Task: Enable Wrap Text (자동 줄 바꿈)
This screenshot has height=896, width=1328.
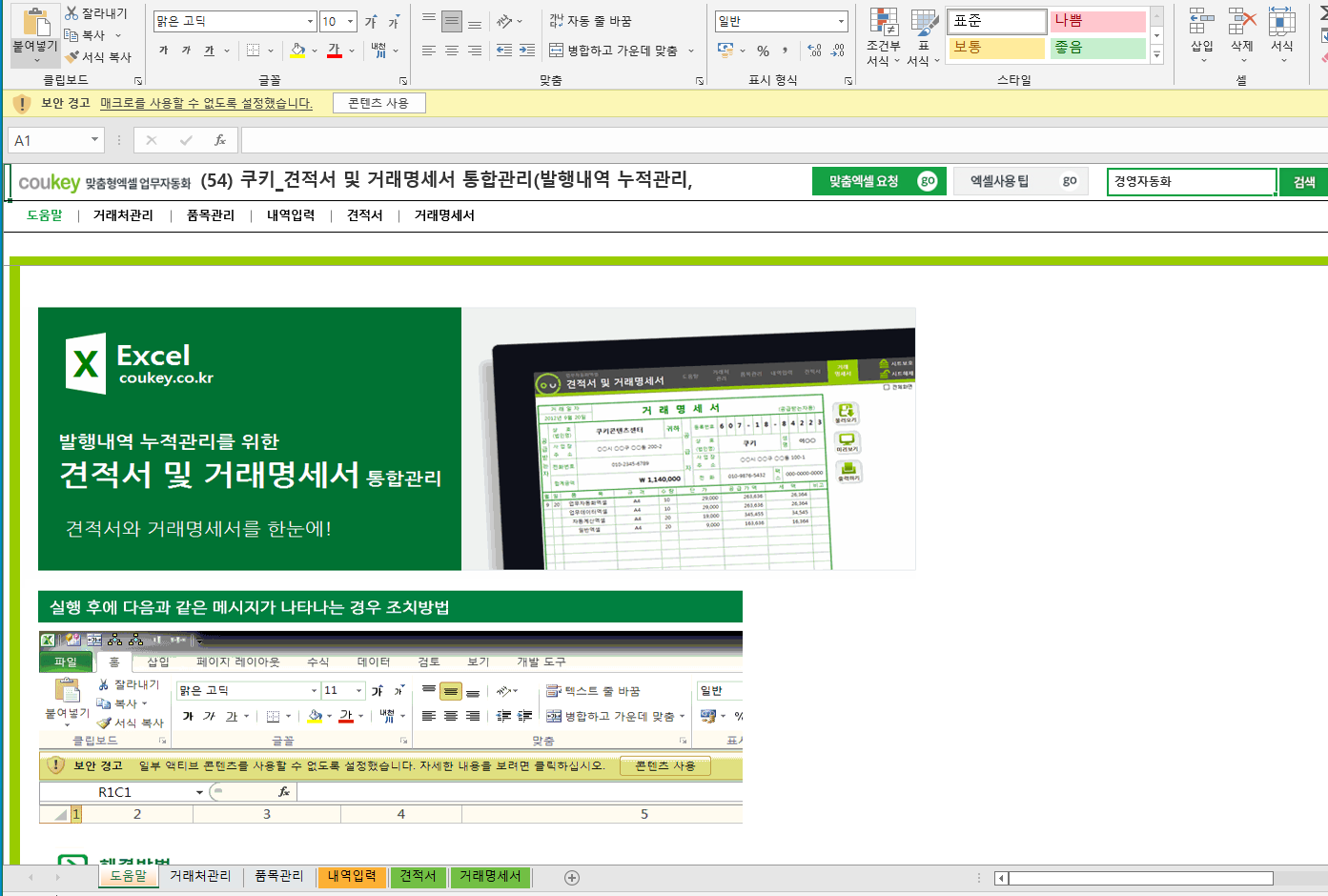Action: (x=591, y=20)
